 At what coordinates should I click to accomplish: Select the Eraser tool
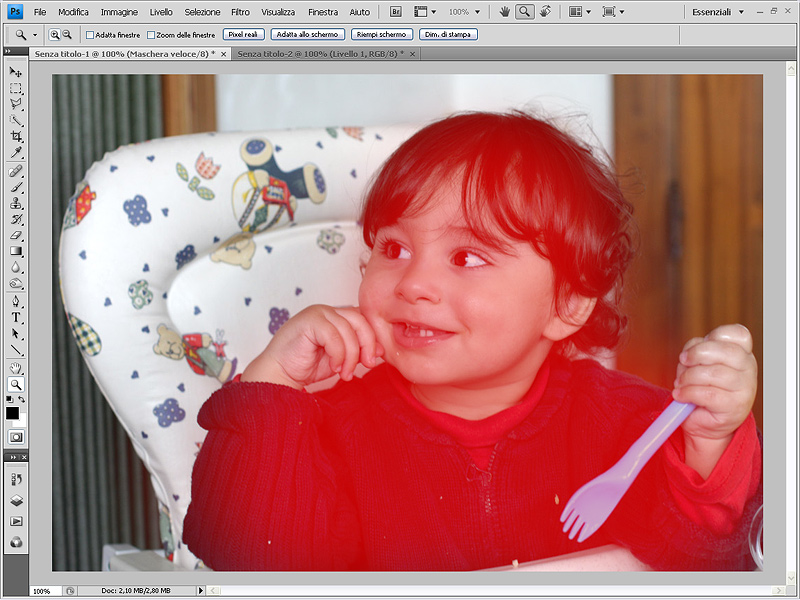[16, 235]
